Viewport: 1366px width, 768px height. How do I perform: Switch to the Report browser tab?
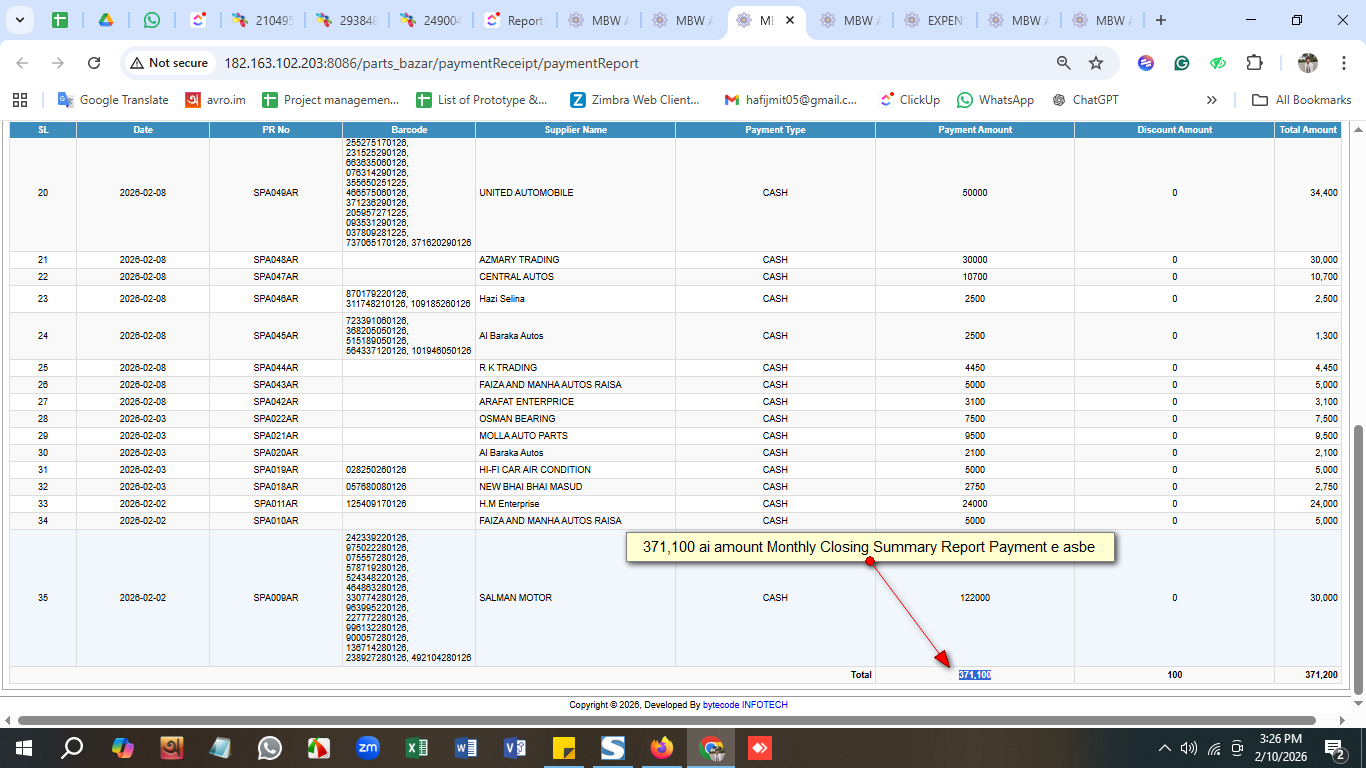pos(515,20)
